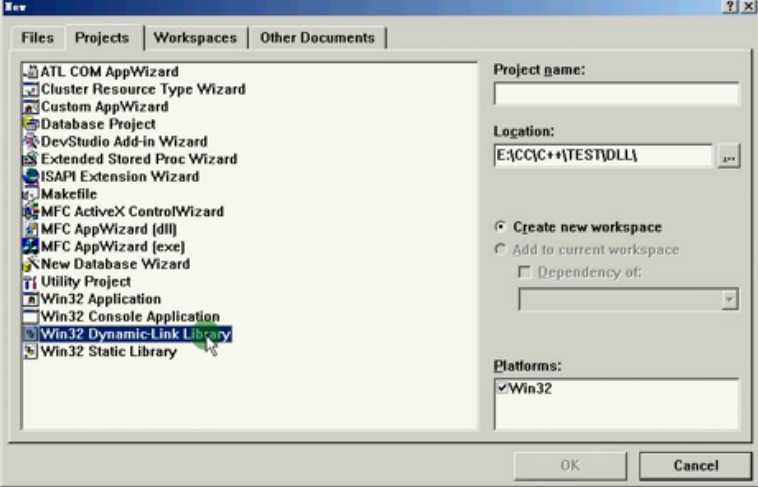This screenshot has height=487, width=758.
Task: Toggle the Dependency of checkbox
Action: coord(524,272)
